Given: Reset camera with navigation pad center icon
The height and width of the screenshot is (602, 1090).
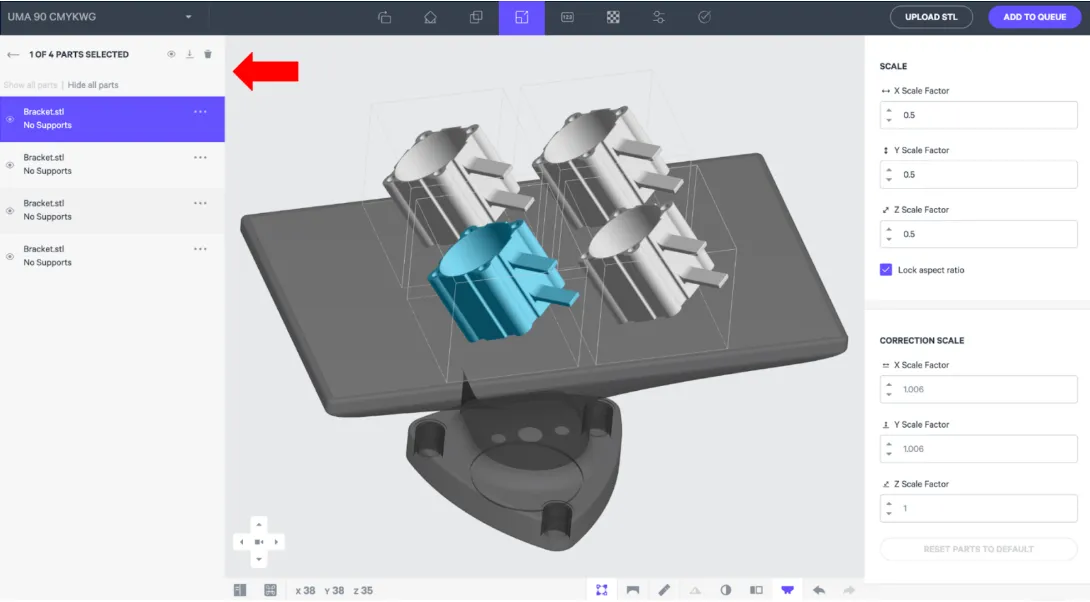Looking at the screenshot, I should coord(259,542).
